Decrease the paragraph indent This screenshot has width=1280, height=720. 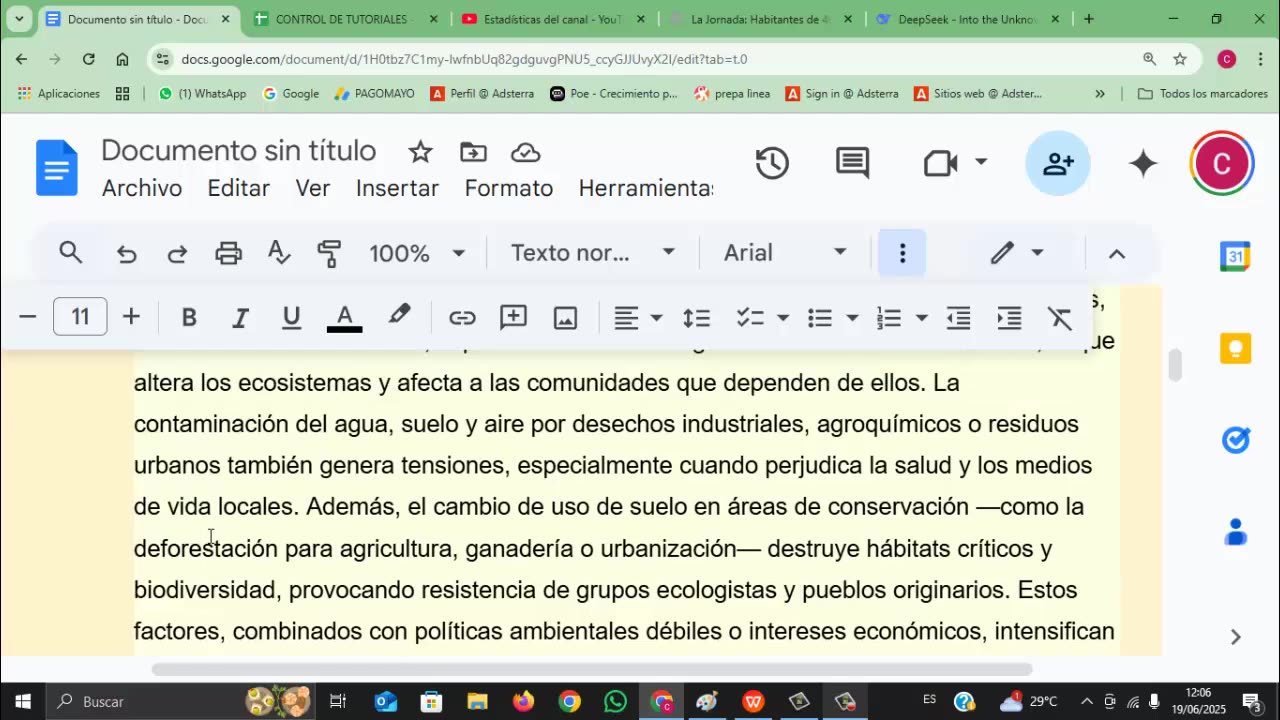pyautogui.click(x=958, y=318)
